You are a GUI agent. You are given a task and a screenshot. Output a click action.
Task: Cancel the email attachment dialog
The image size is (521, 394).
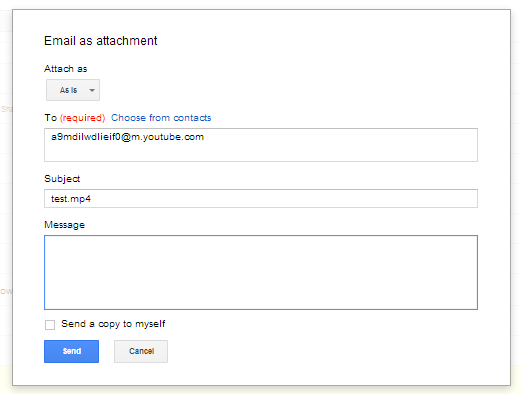[141, 351]
